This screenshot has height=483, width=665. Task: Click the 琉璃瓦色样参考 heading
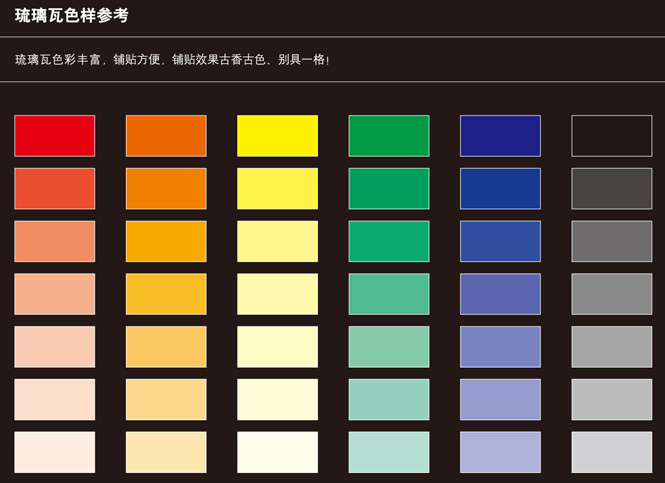coord(72,17)
